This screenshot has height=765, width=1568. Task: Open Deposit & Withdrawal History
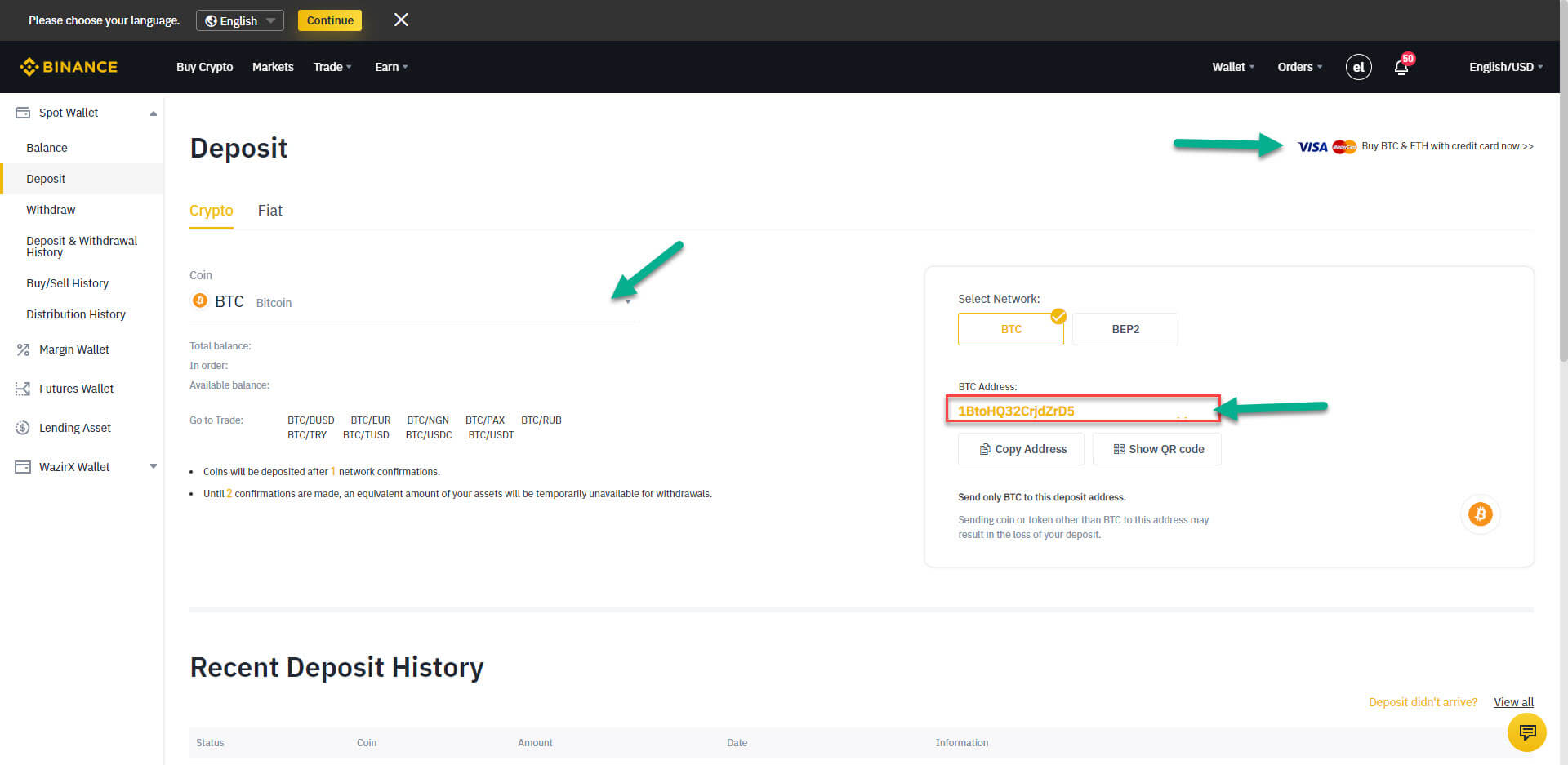pyautogui.click(x=82, y=247)
